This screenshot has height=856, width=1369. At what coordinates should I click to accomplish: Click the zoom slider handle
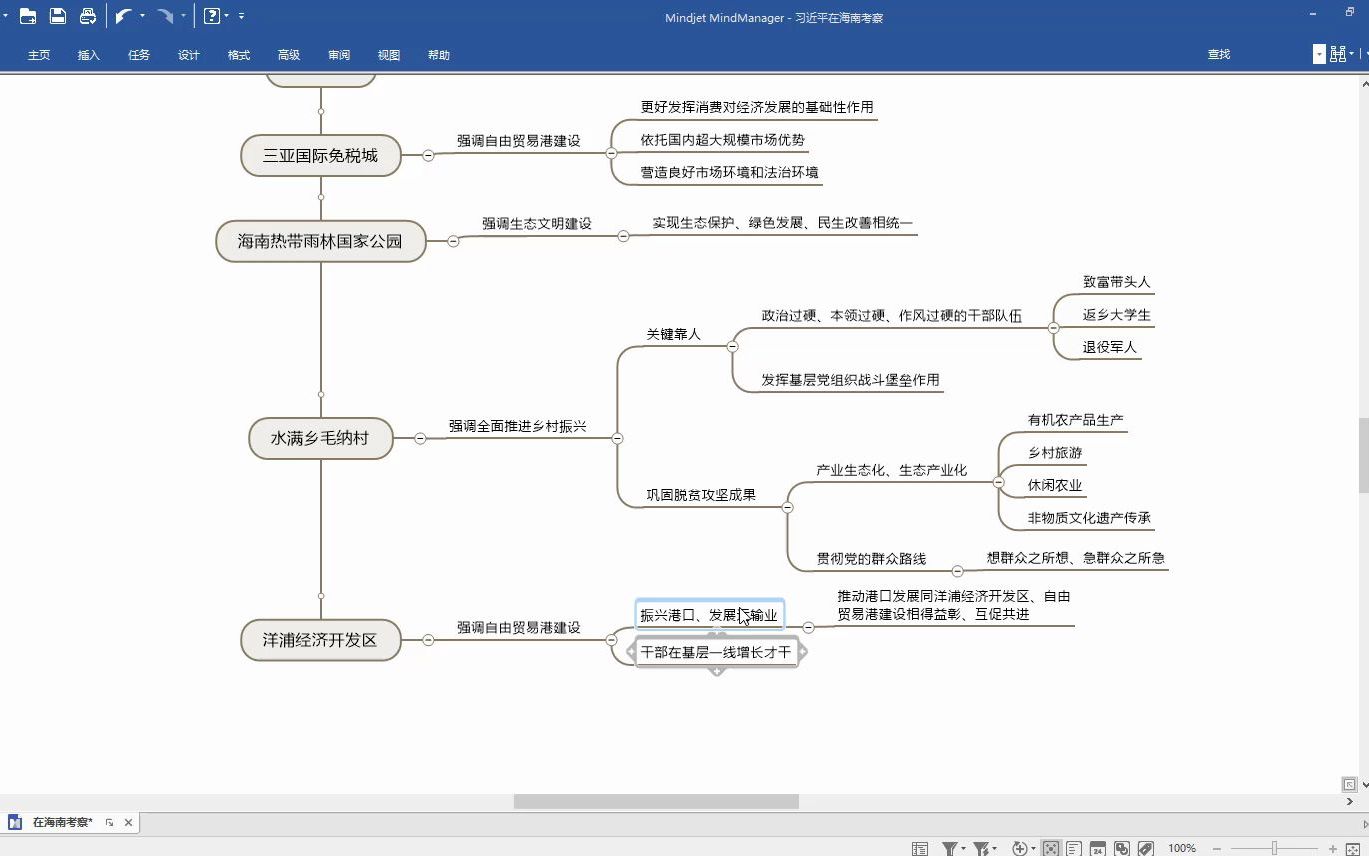(1274, 849)
